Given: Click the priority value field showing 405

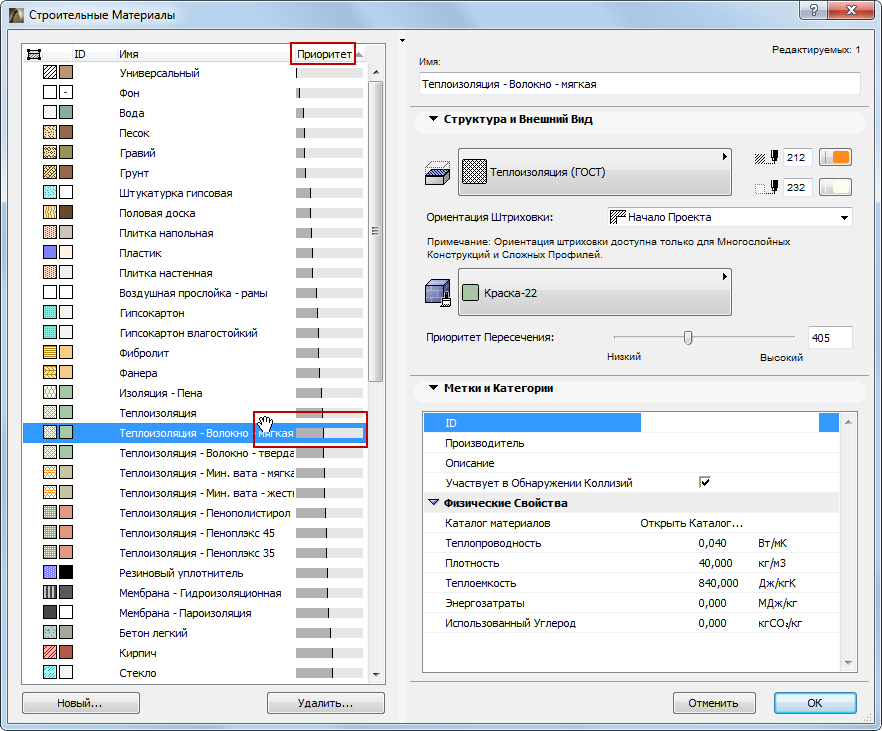Looking at the screenshot, I should pos(830,337).
